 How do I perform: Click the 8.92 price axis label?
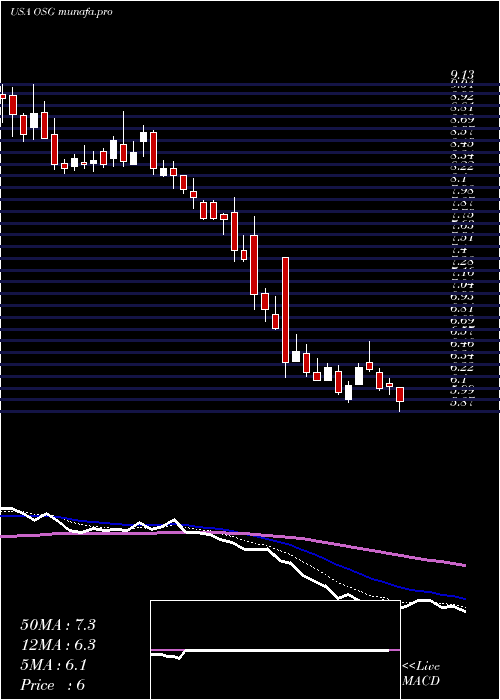coord(462,97)
